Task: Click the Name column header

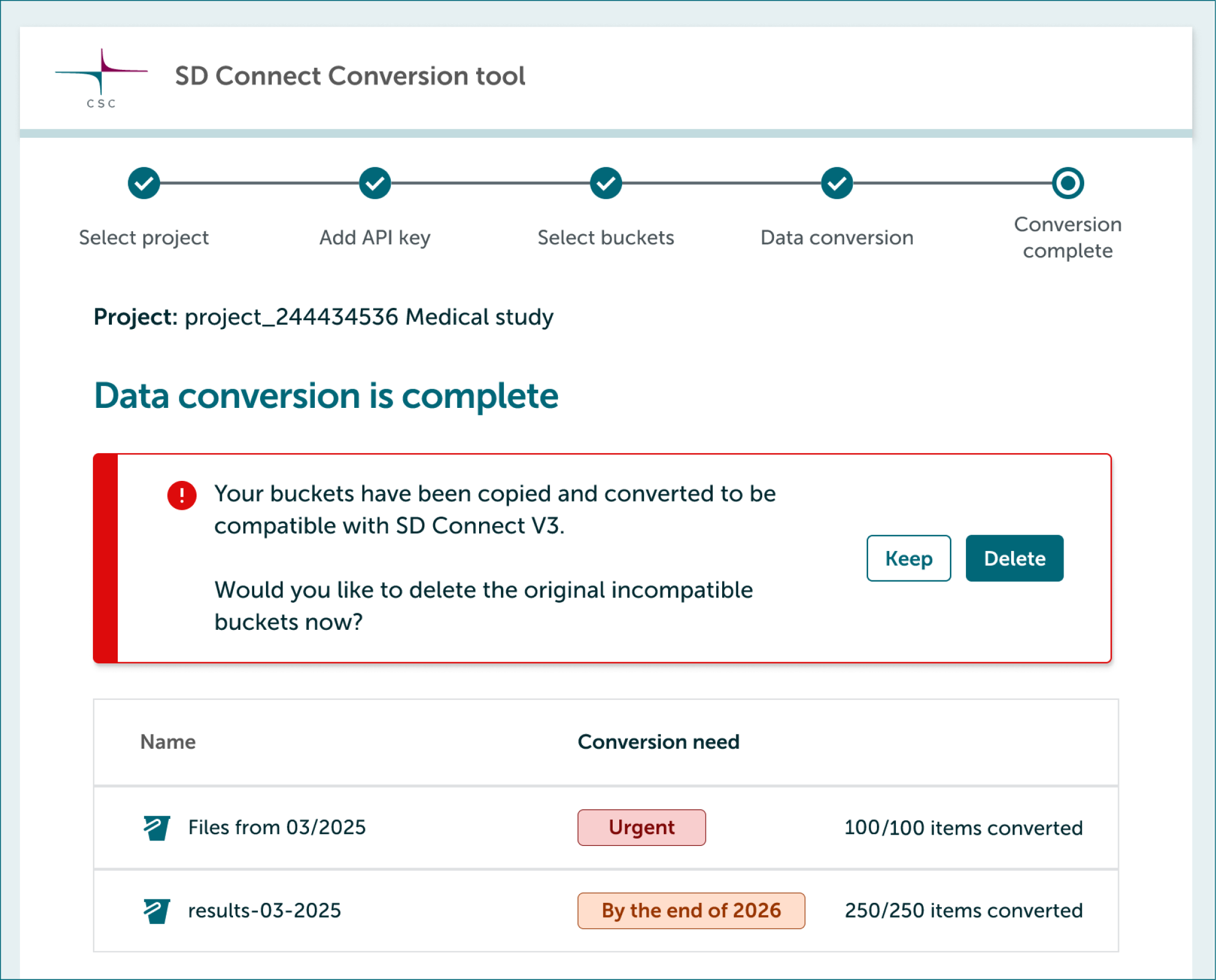Action: coord(168,742)
